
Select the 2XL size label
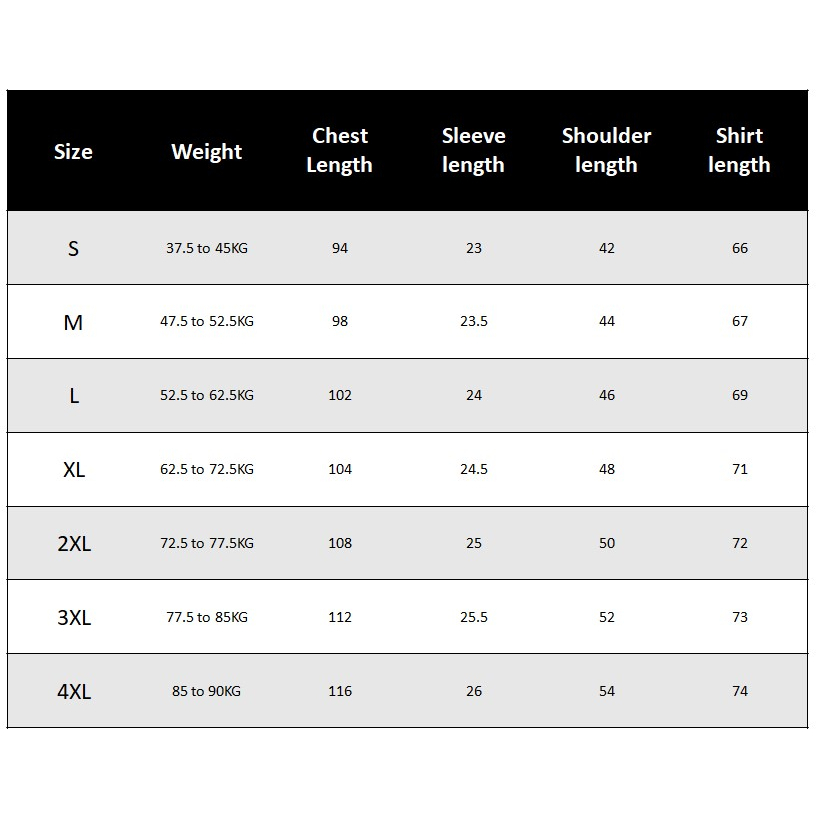point(74,544)
